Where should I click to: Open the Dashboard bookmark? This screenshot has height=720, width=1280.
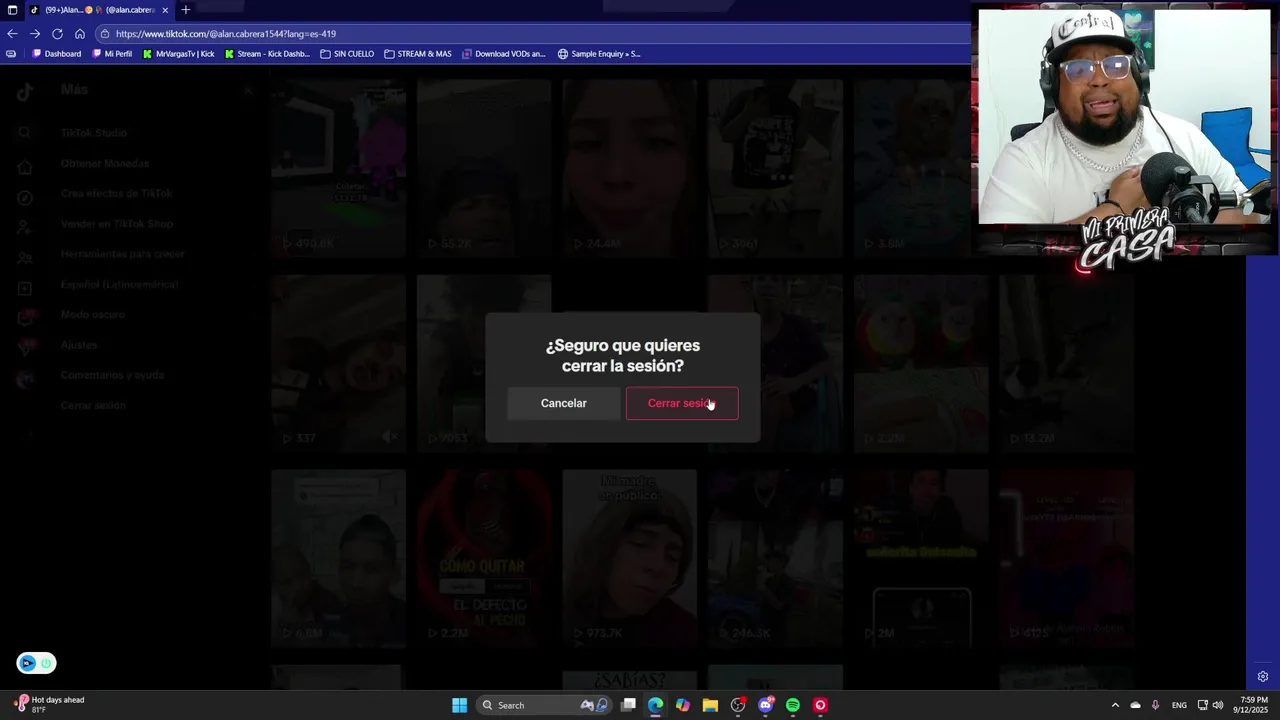tap(57, 54)
